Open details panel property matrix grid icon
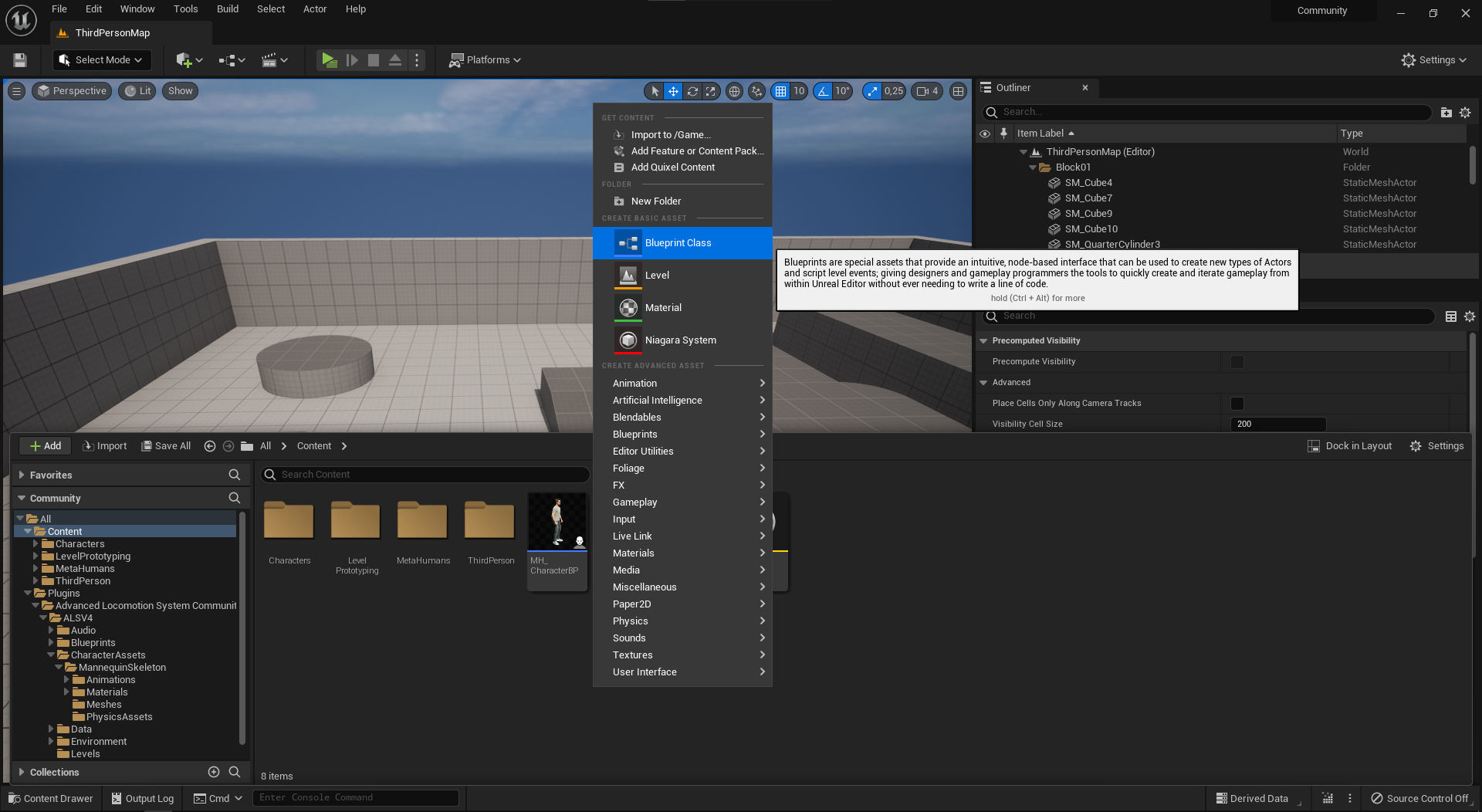 coord(1451,316)
